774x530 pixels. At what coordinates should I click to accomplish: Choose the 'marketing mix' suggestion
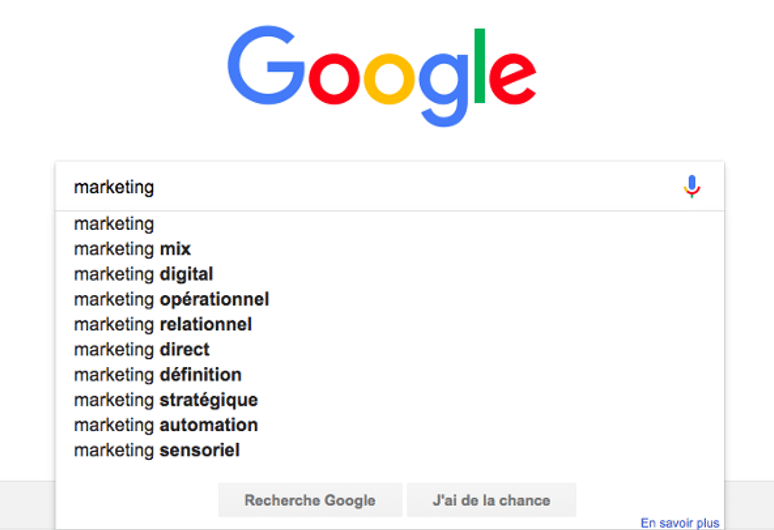132,249
